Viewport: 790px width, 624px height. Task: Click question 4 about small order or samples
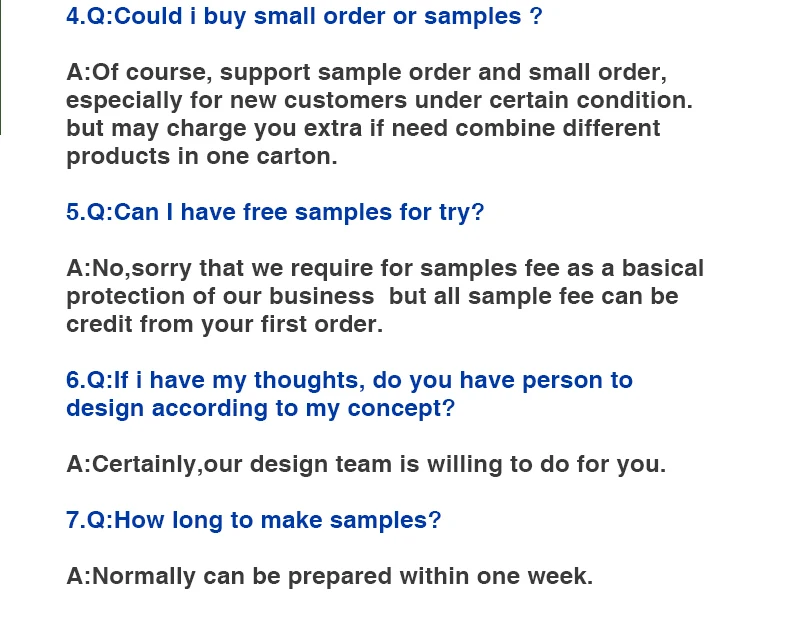tap(304, 16)
